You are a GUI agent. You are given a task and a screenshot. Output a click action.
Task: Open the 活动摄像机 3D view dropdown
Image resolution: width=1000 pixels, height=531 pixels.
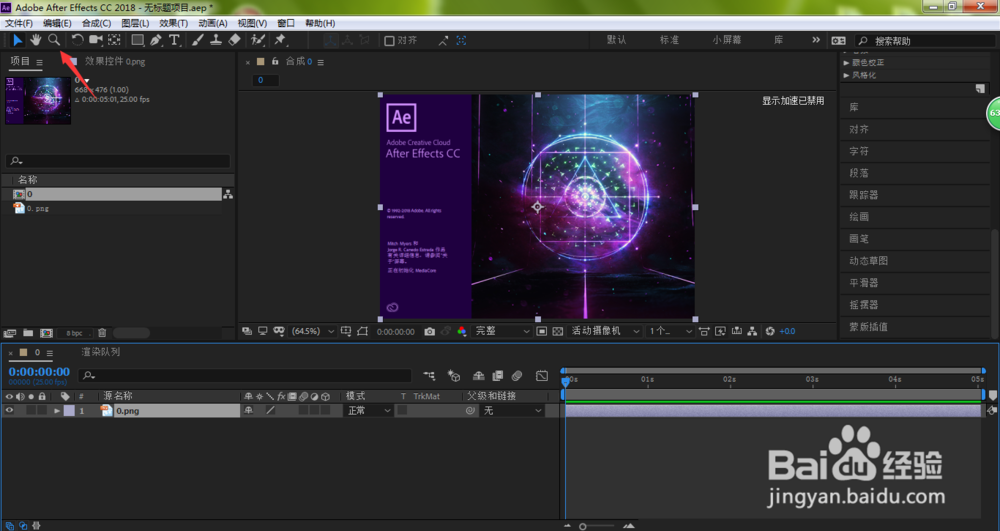(605, 331)
